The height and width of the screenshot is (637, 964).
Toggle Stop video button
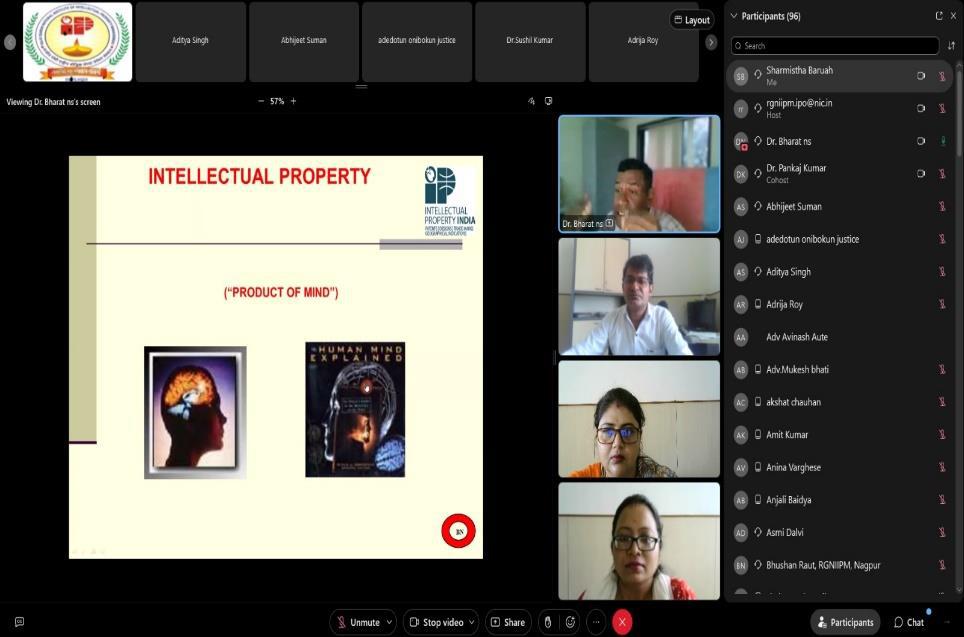tap(435, 622)
